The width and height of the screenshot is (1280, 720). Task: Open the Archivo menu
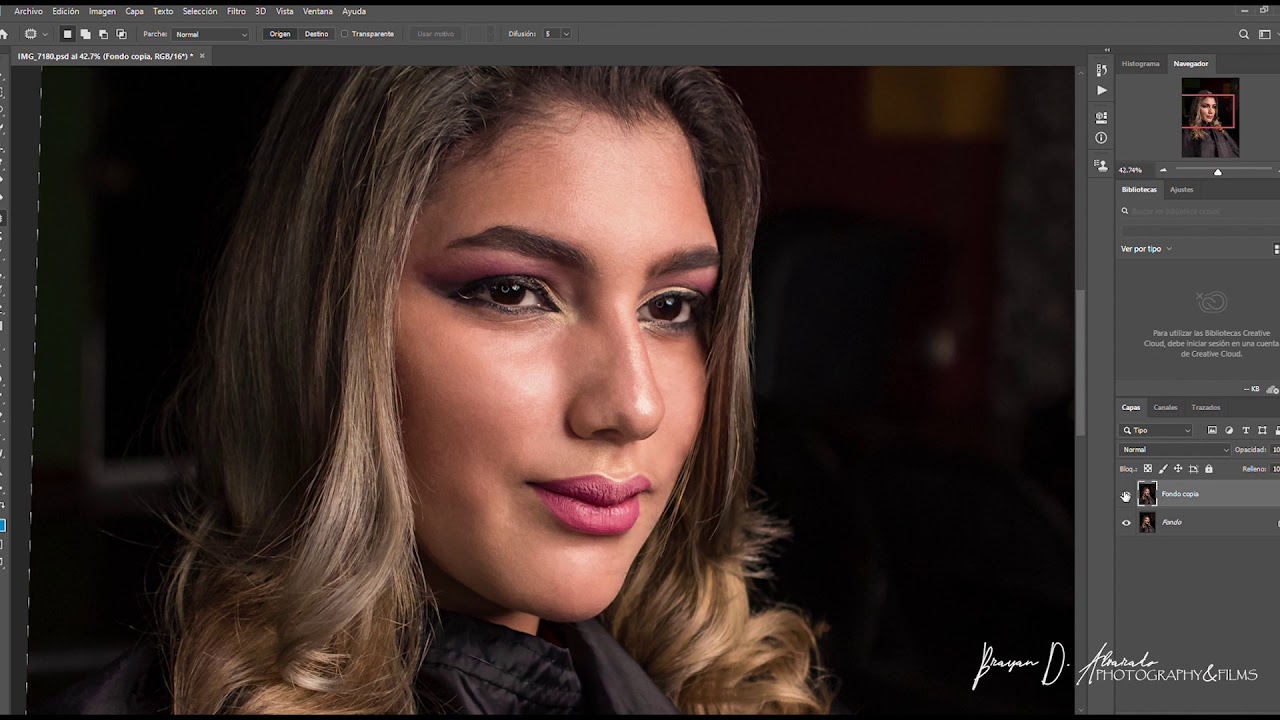29,11
